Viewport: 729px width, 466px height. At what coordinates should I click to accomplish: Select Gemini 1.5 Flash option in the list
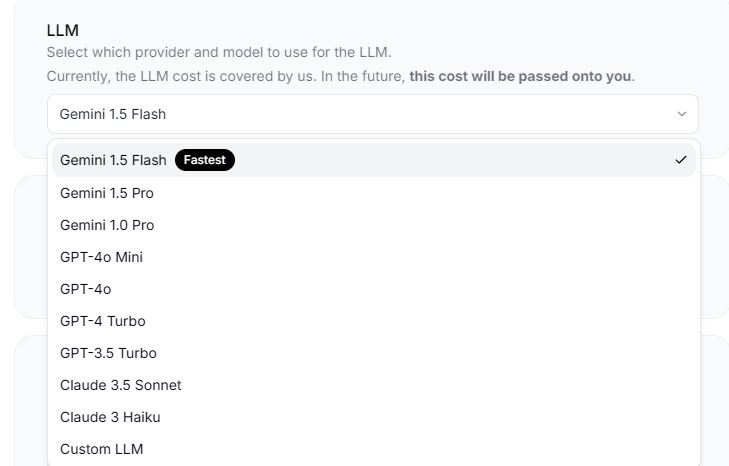(113, 160)
